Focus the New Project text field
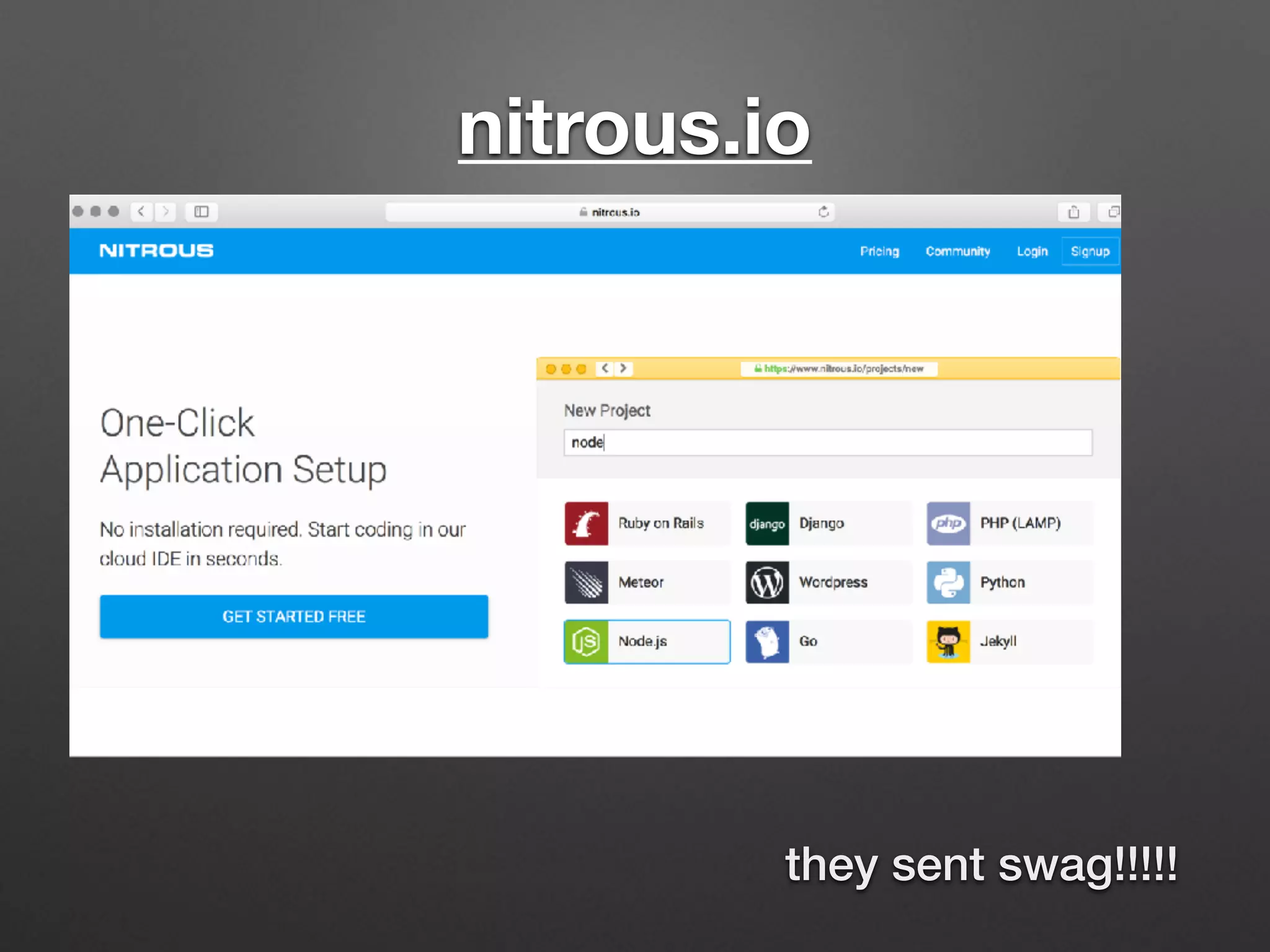 tap(827, 443)
